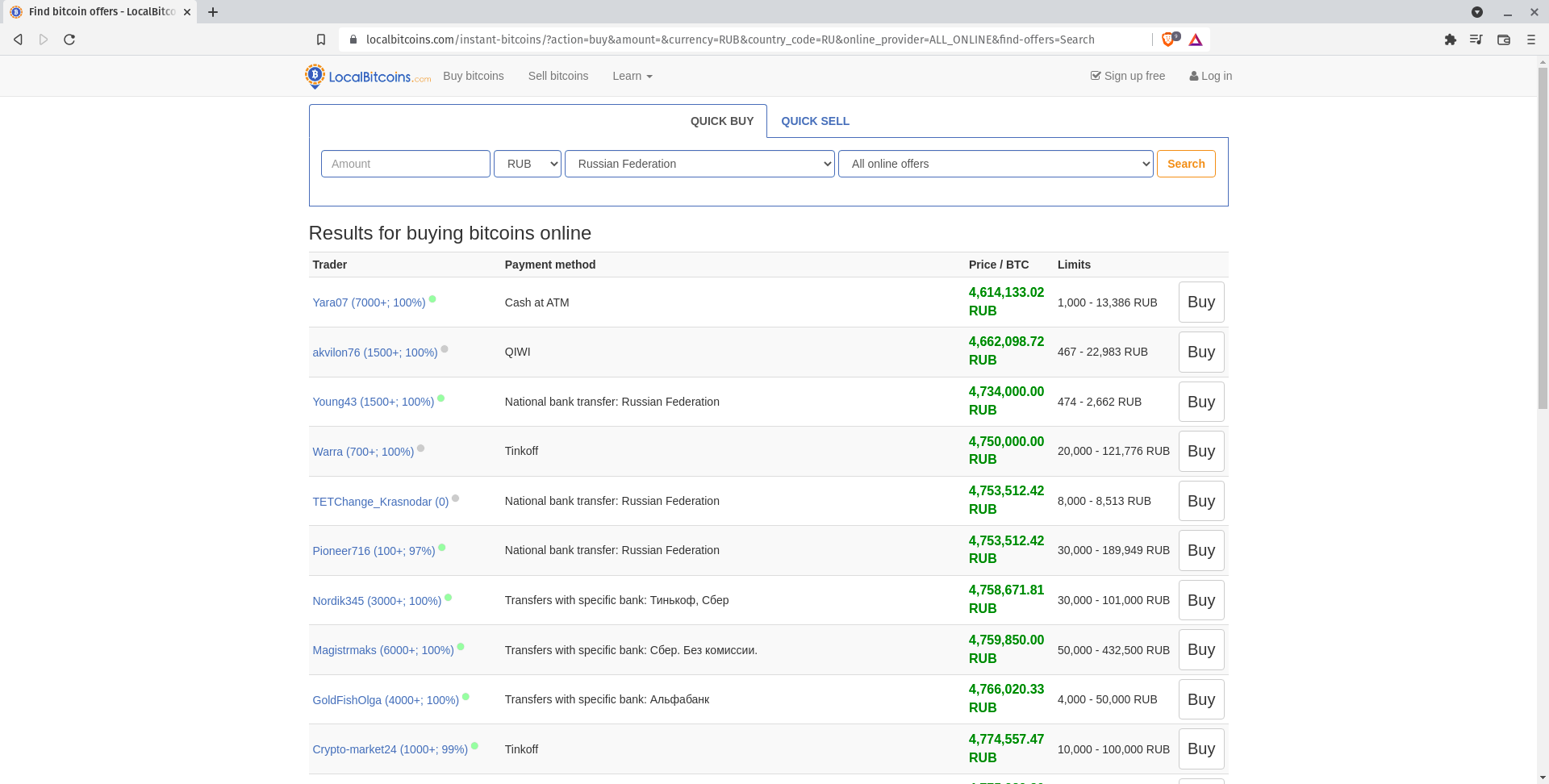Open the Brave wallet icon
Image resolution: width=1549 pixels, height=784 pixels.
click(x=1504, y=40)
